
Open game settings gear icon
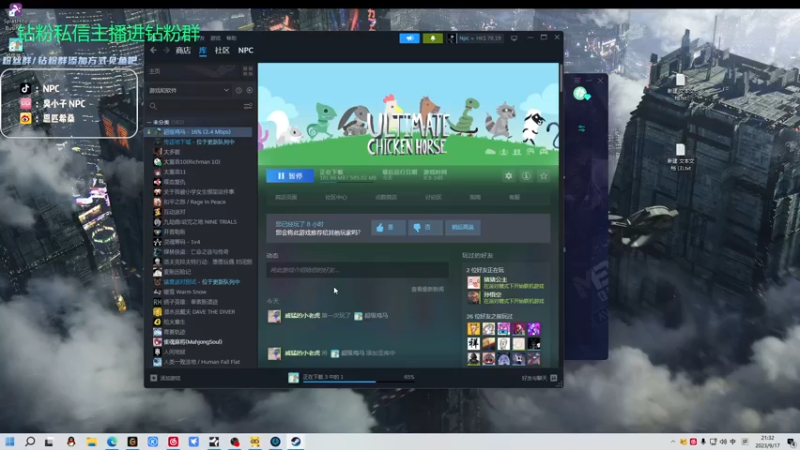509,176
